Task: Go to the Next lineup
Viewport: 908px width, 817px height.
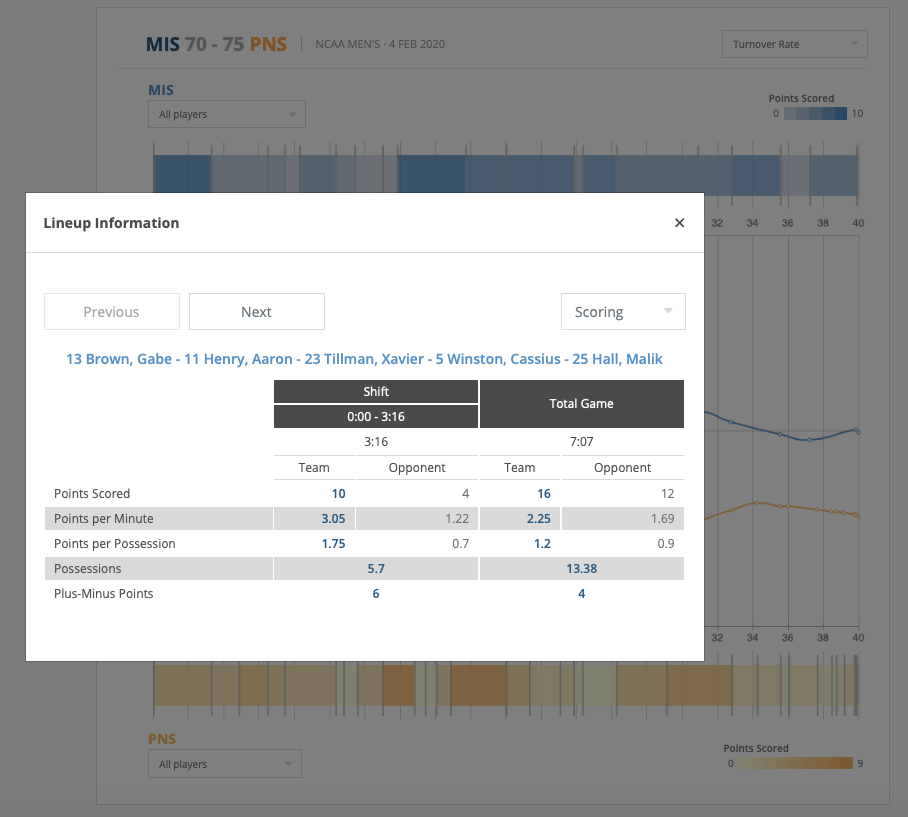Action: (x=257, y=312)
